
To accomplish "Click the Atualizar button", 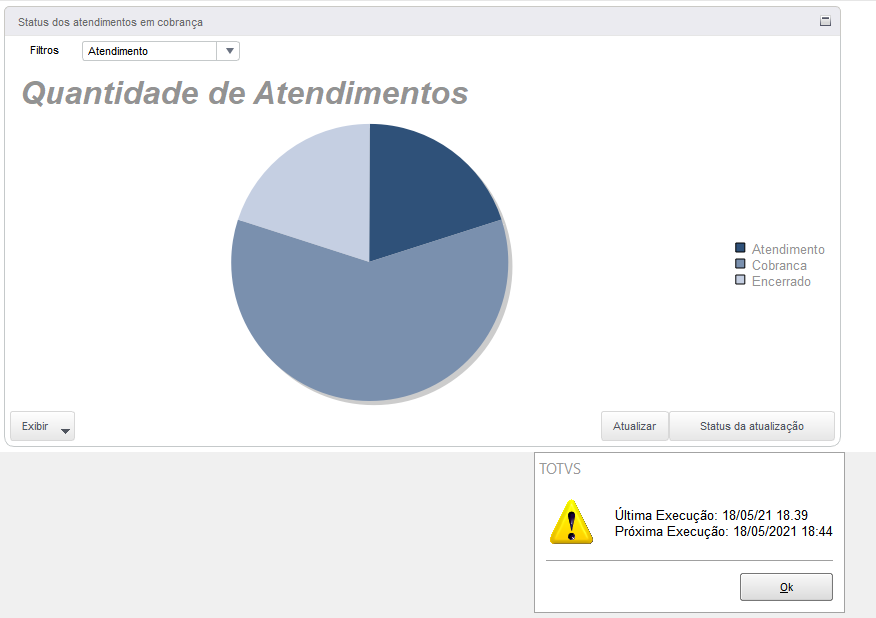I will click(634, 426).
